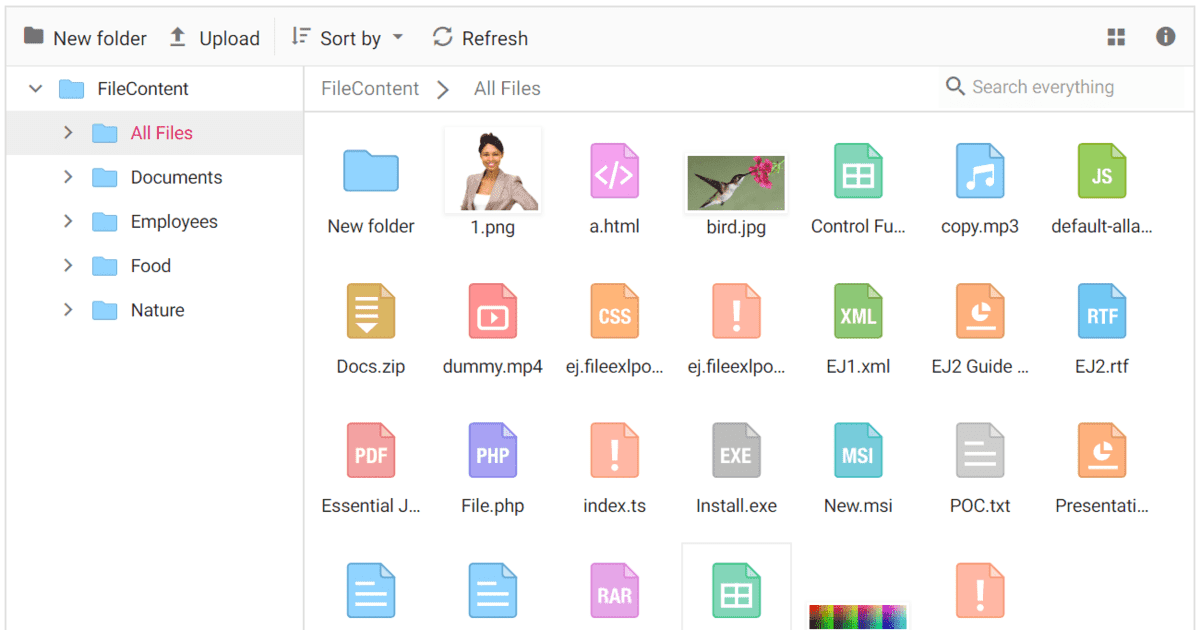Image resolution: width=1200 pixels, height=630 pixels.
Task: Focus the Search everything field
Action: [x=1060, y=87]
